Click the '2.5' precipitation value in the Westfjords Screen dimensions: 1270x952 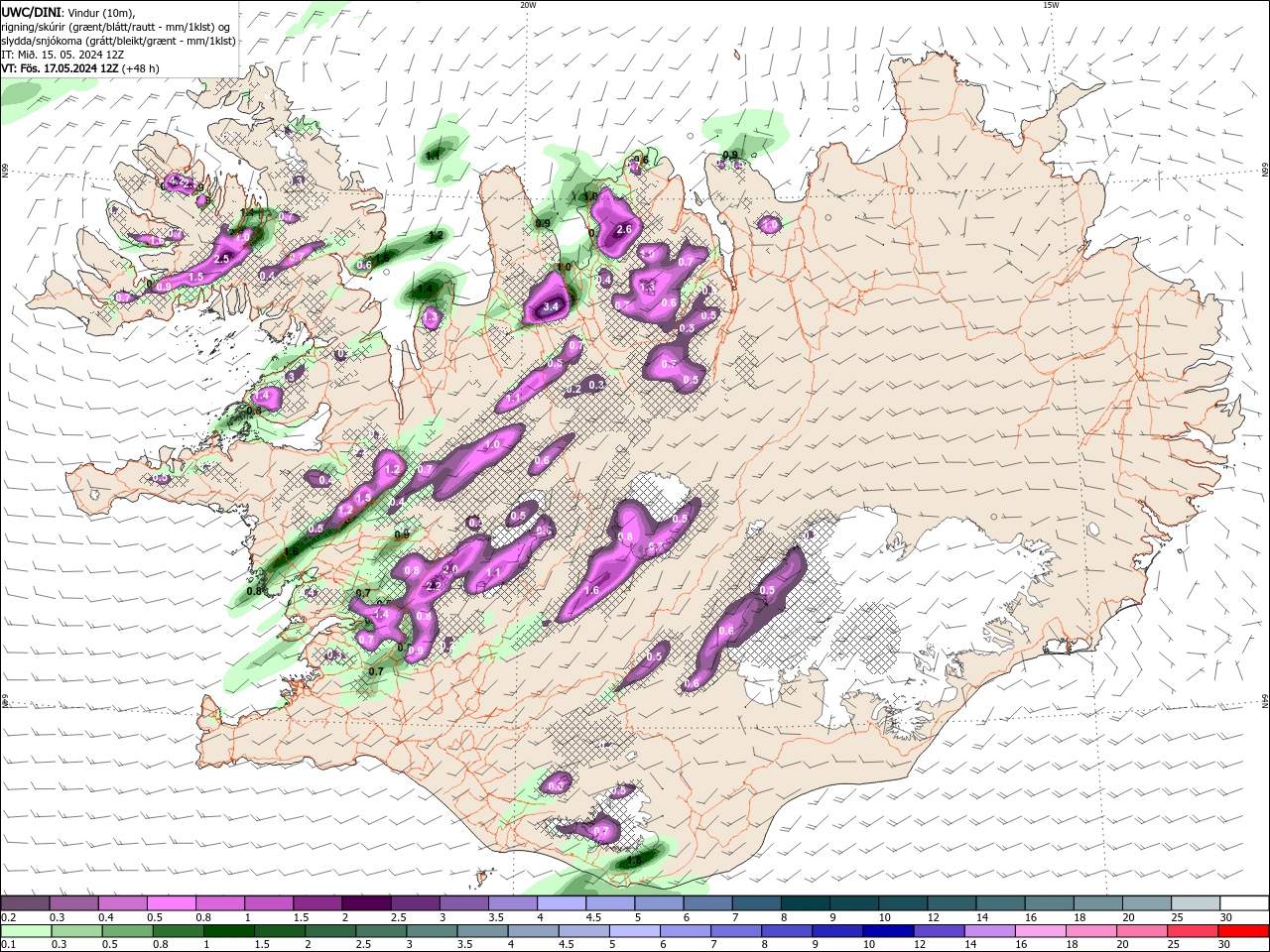[222, 258]
